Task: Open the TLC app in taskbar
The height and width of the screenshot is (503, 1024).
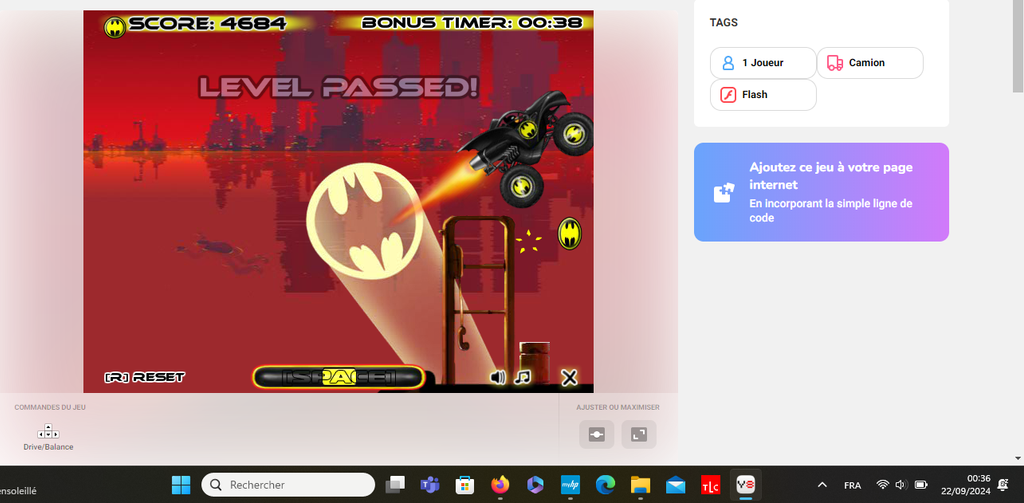Action: pos(711,485)
